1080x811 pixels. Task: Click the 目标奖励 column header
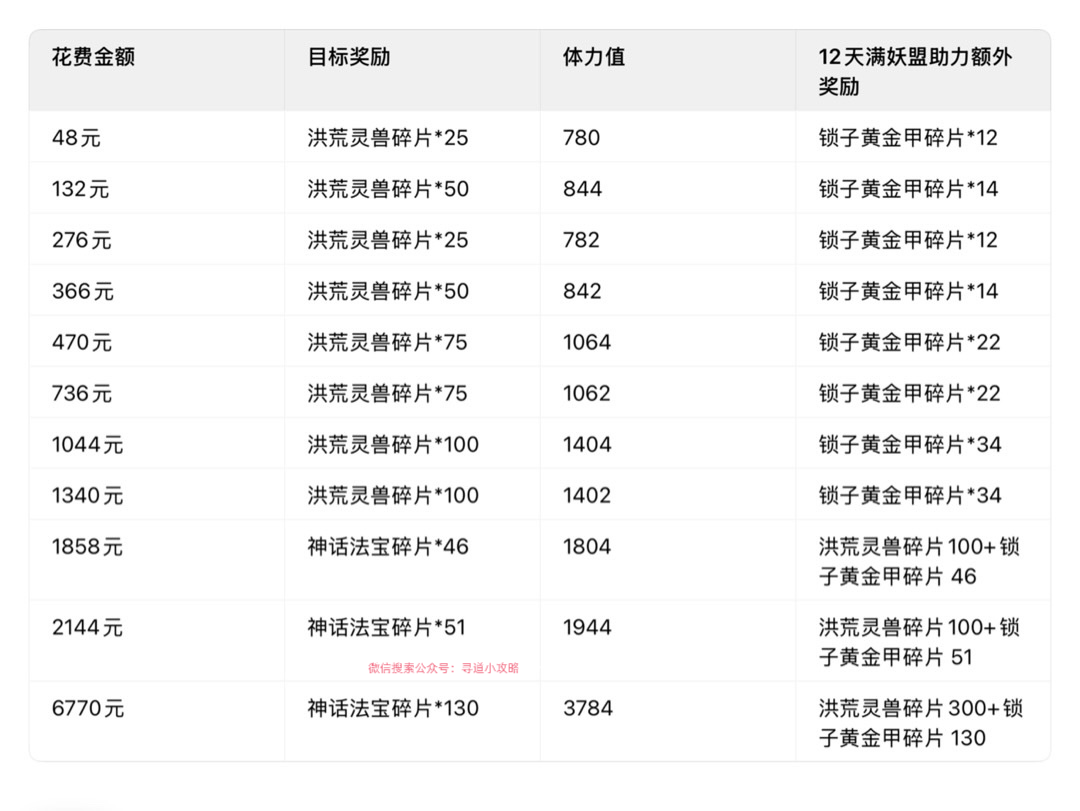coord(349,57)
